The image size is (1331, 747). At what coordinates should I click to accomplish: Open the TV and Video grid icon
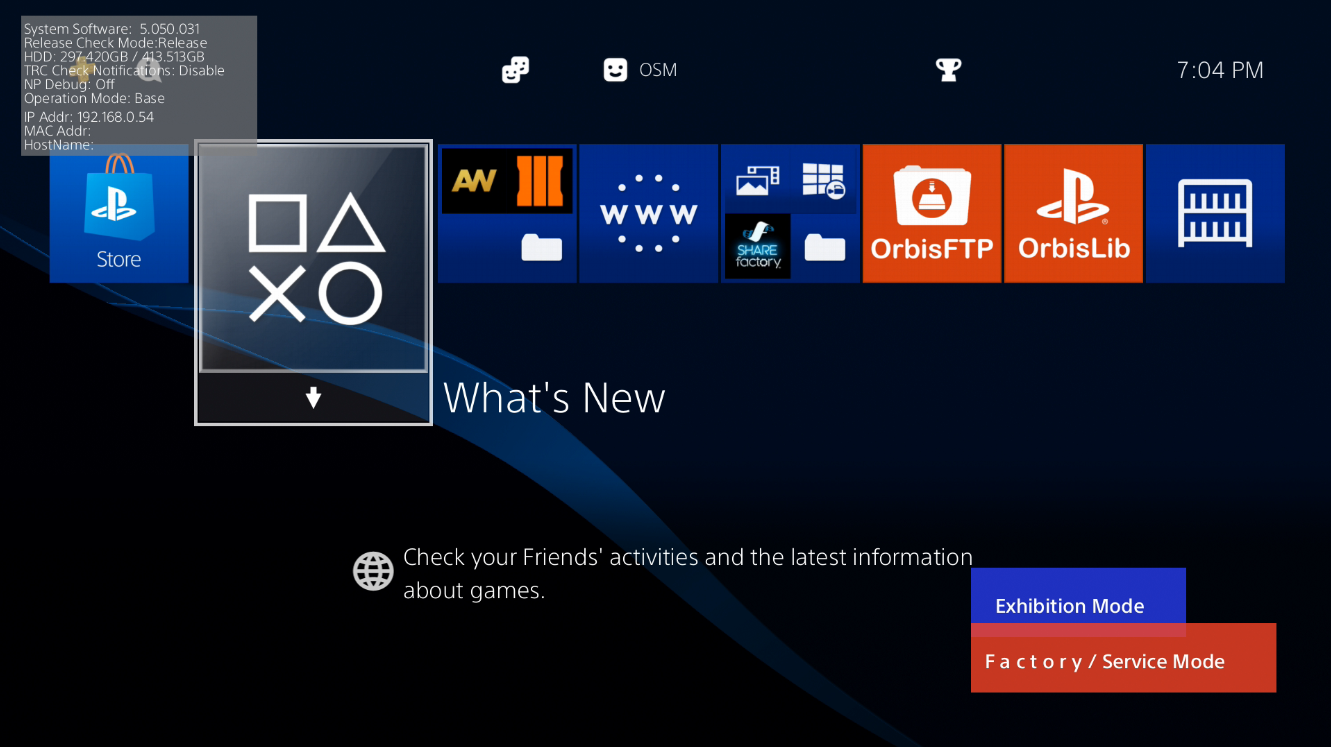[x=823, y=181]
